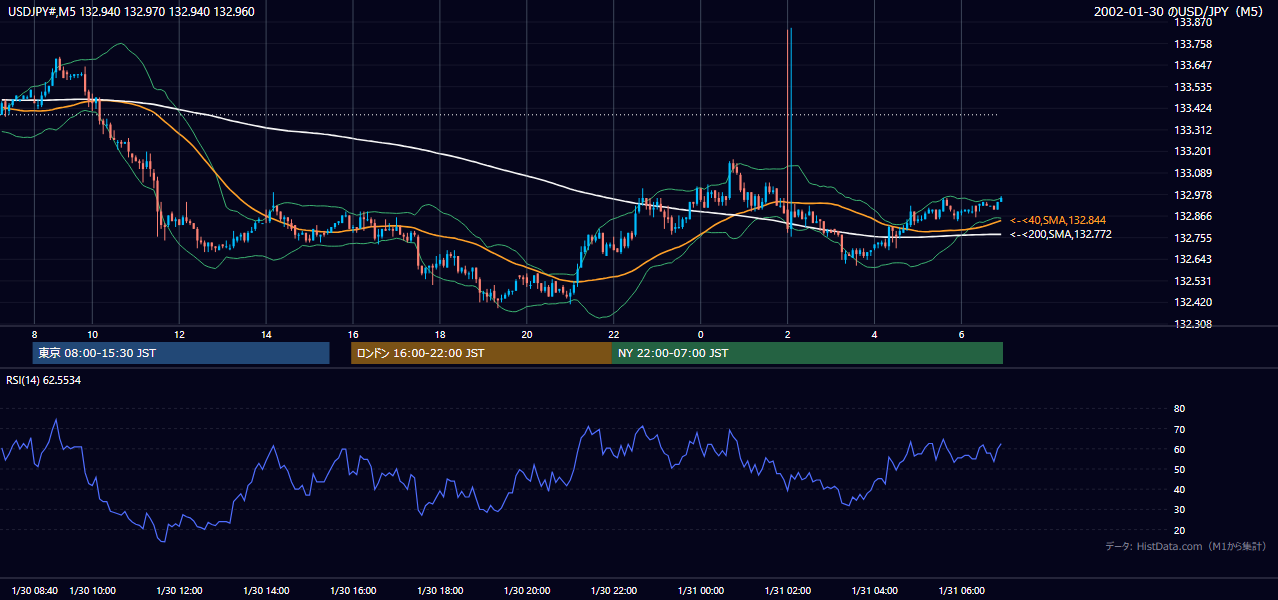This screenshot has width=1278, height=600.
Task: Click the 1/30 18:00 time label
Action: point(440,591)
